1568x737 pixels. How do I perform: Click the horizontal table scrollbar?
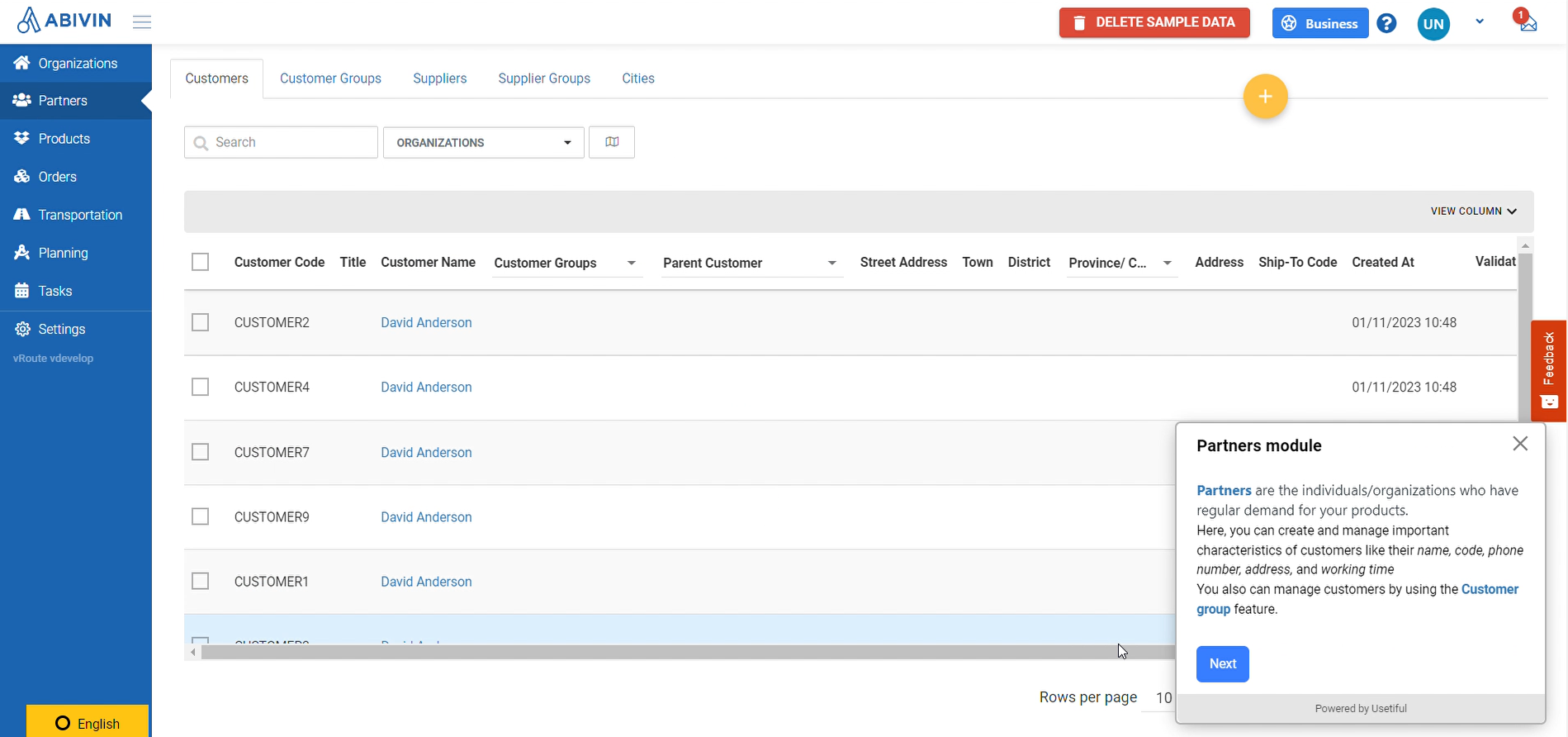[688, 653]
